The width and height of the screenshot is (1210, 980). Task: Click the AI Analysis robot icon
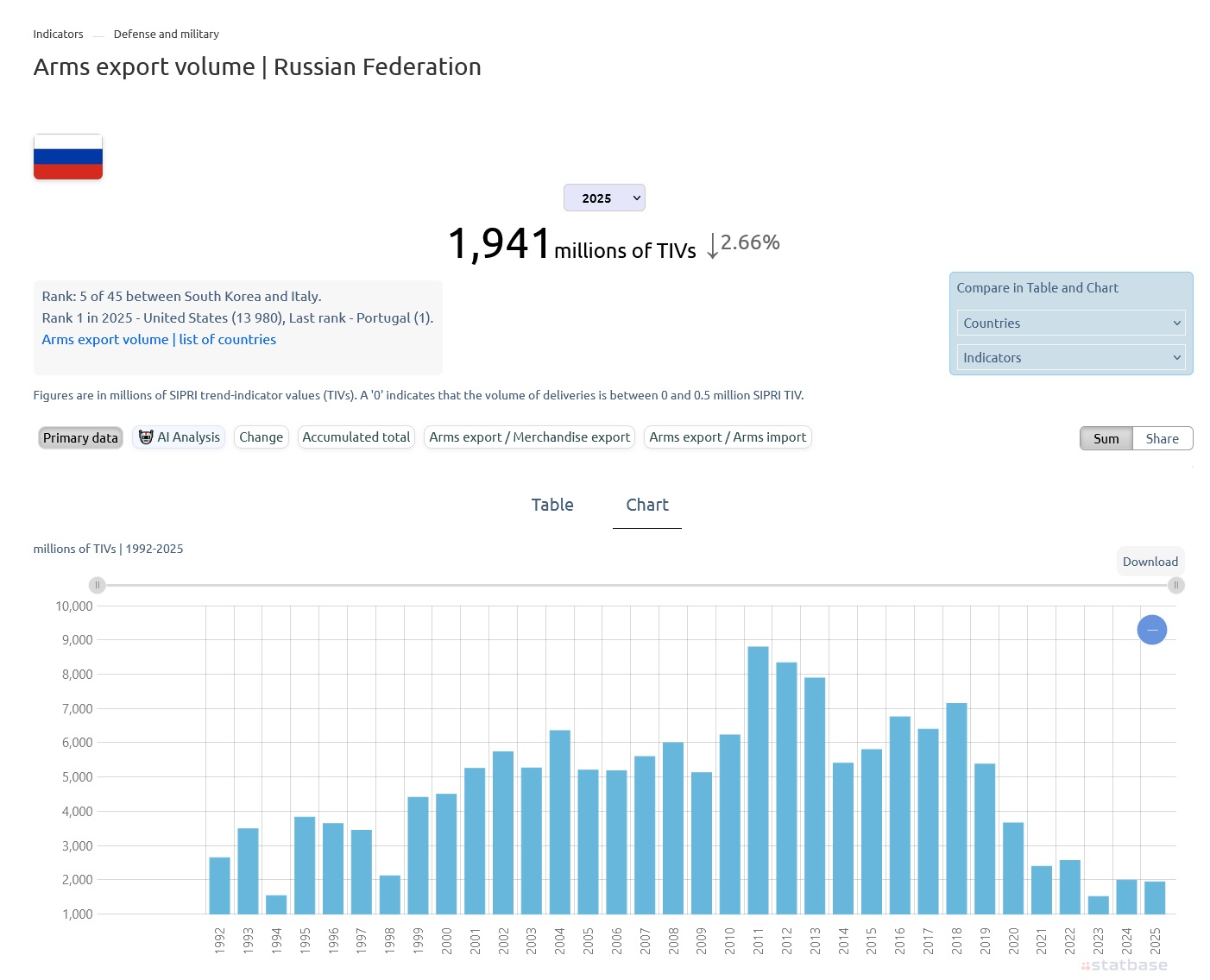point(146,437)
